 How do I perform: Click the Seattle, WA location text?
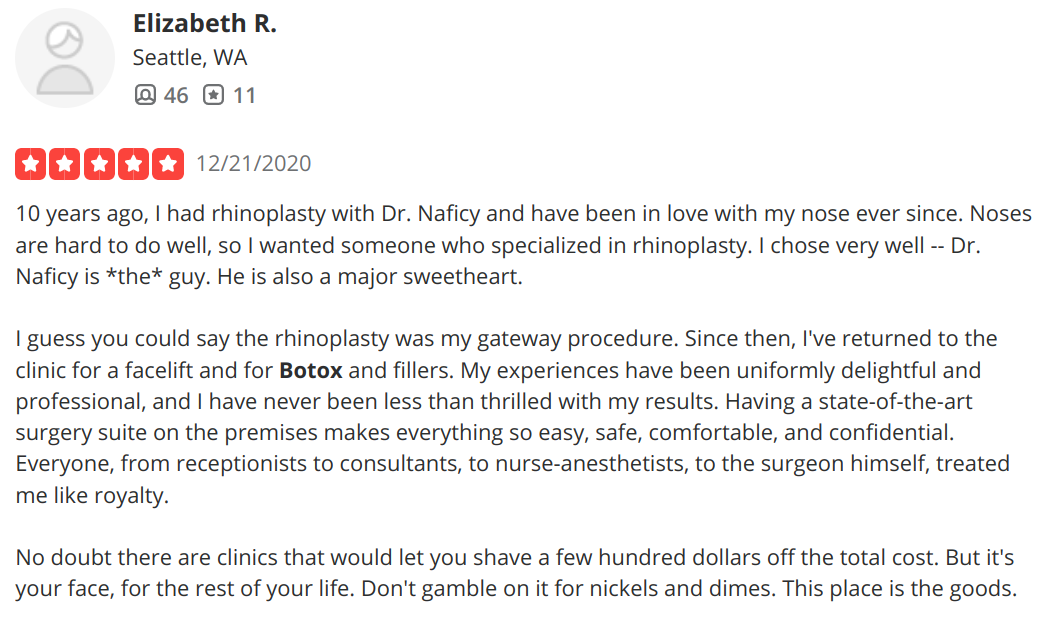pos(190,58)
